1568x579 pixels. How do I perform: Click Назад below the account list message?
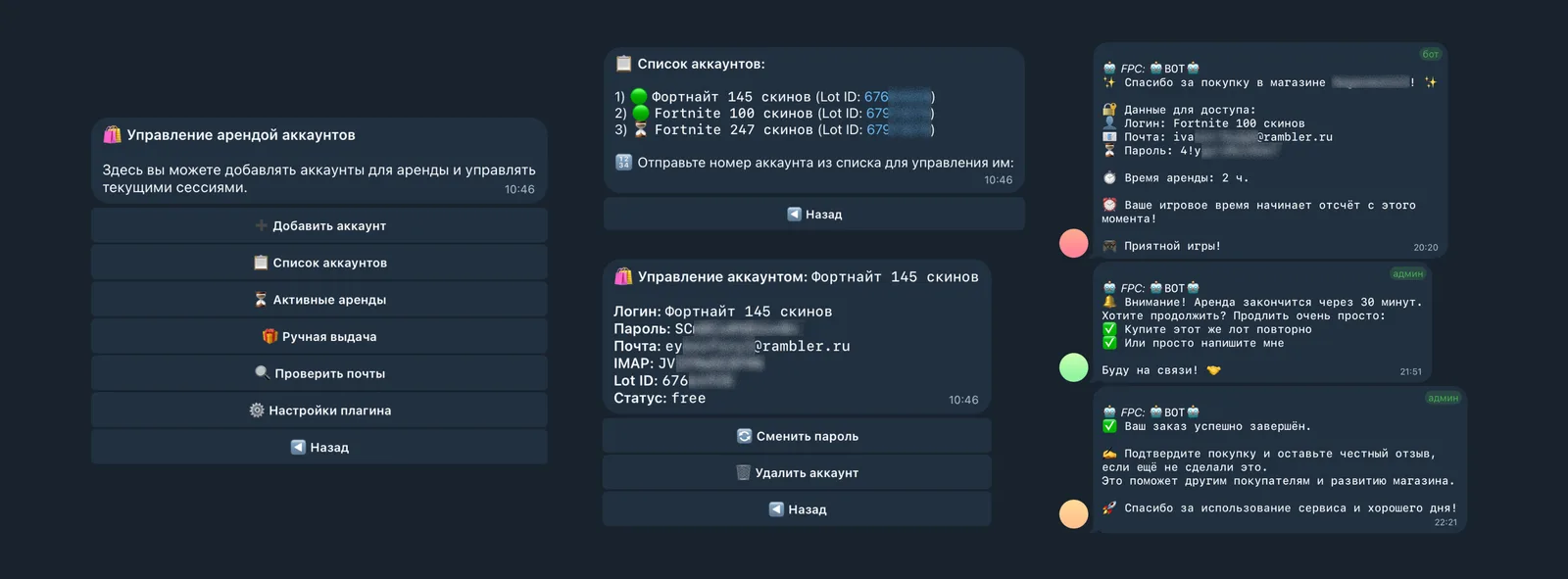tap(814, 214)
